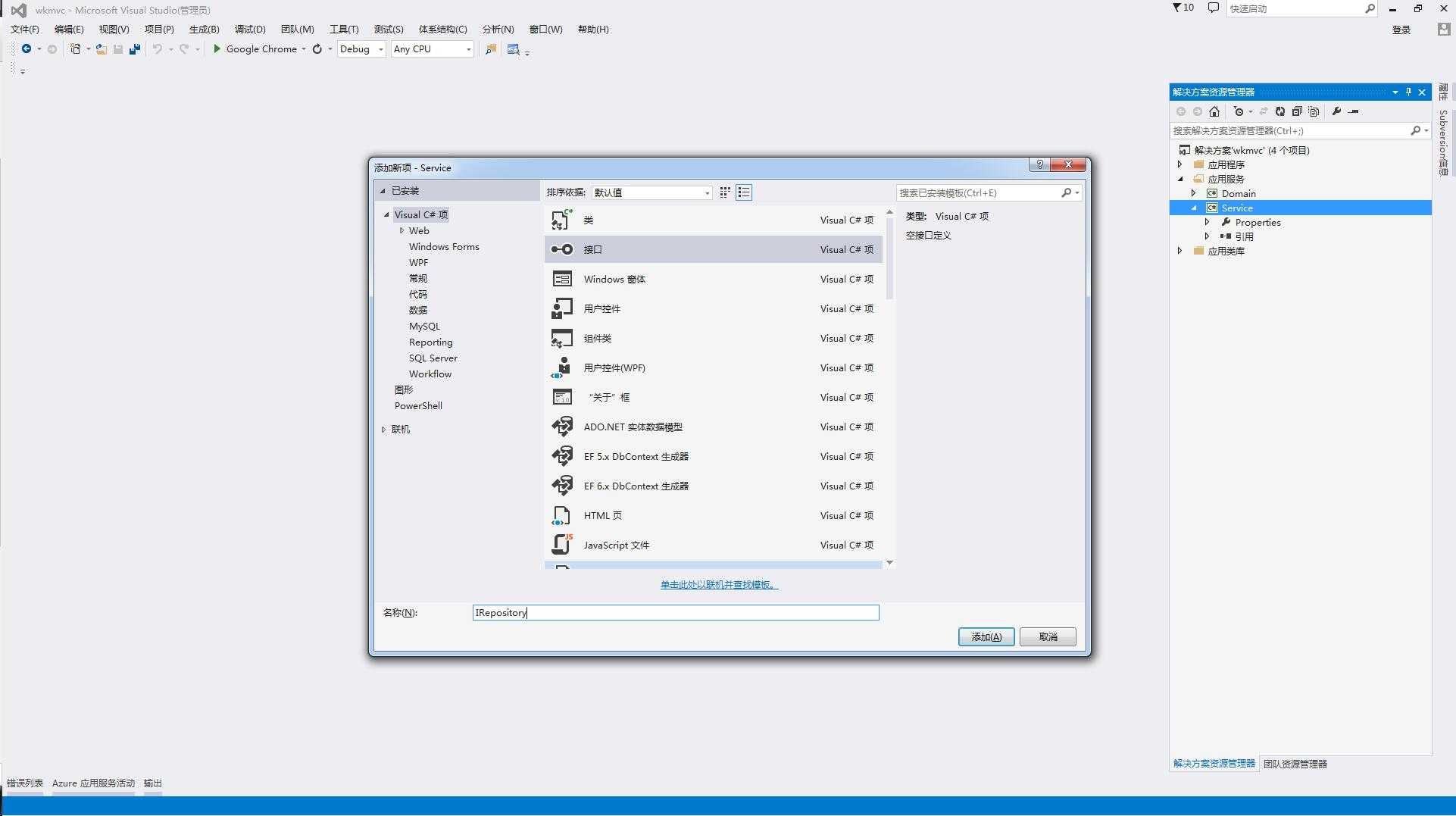Open the 调试(D) menu
The width and height of the screenshot is (1456, 816).
click(250, 29)
